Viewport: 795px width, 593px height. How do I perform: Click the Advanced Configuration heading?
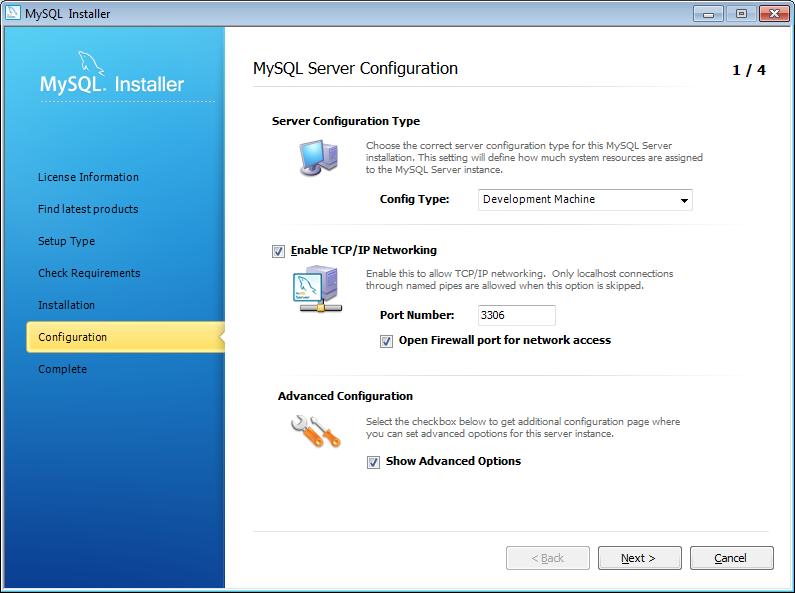[345, 396]
